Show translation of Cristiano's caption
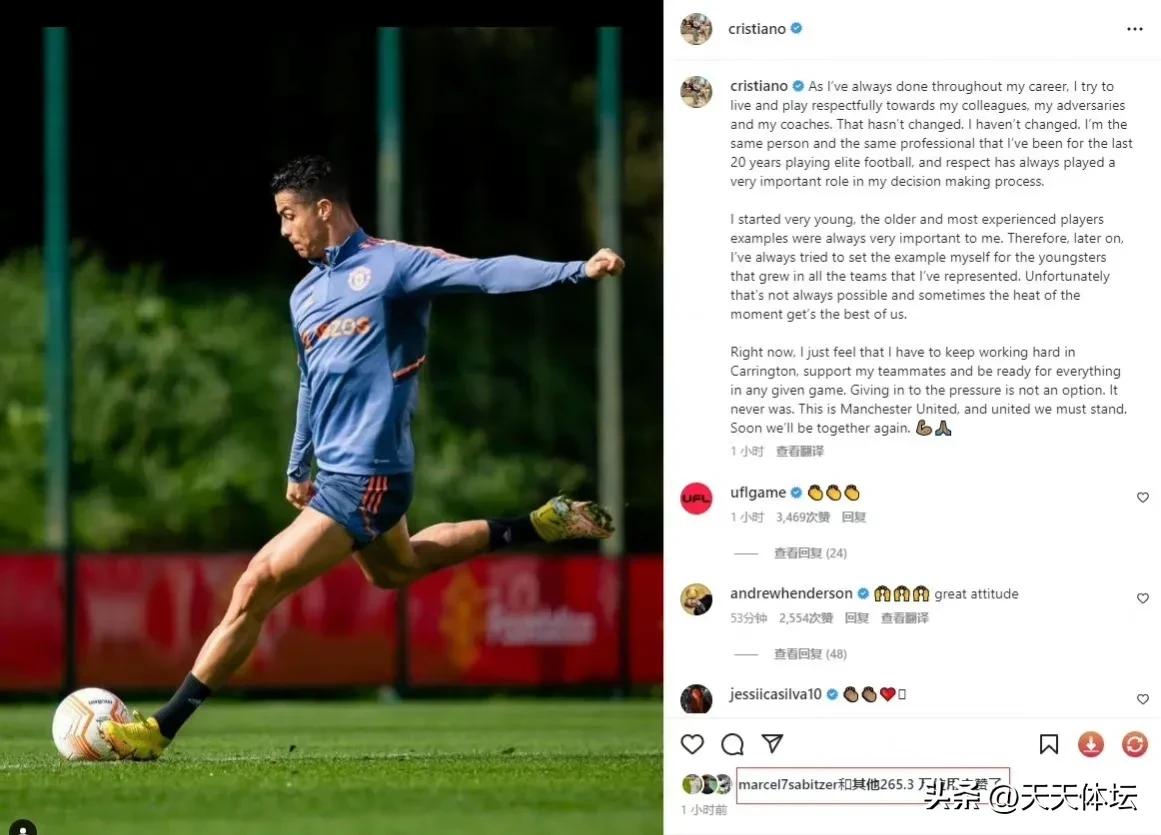1161x835 pixels. pos(800,451)
